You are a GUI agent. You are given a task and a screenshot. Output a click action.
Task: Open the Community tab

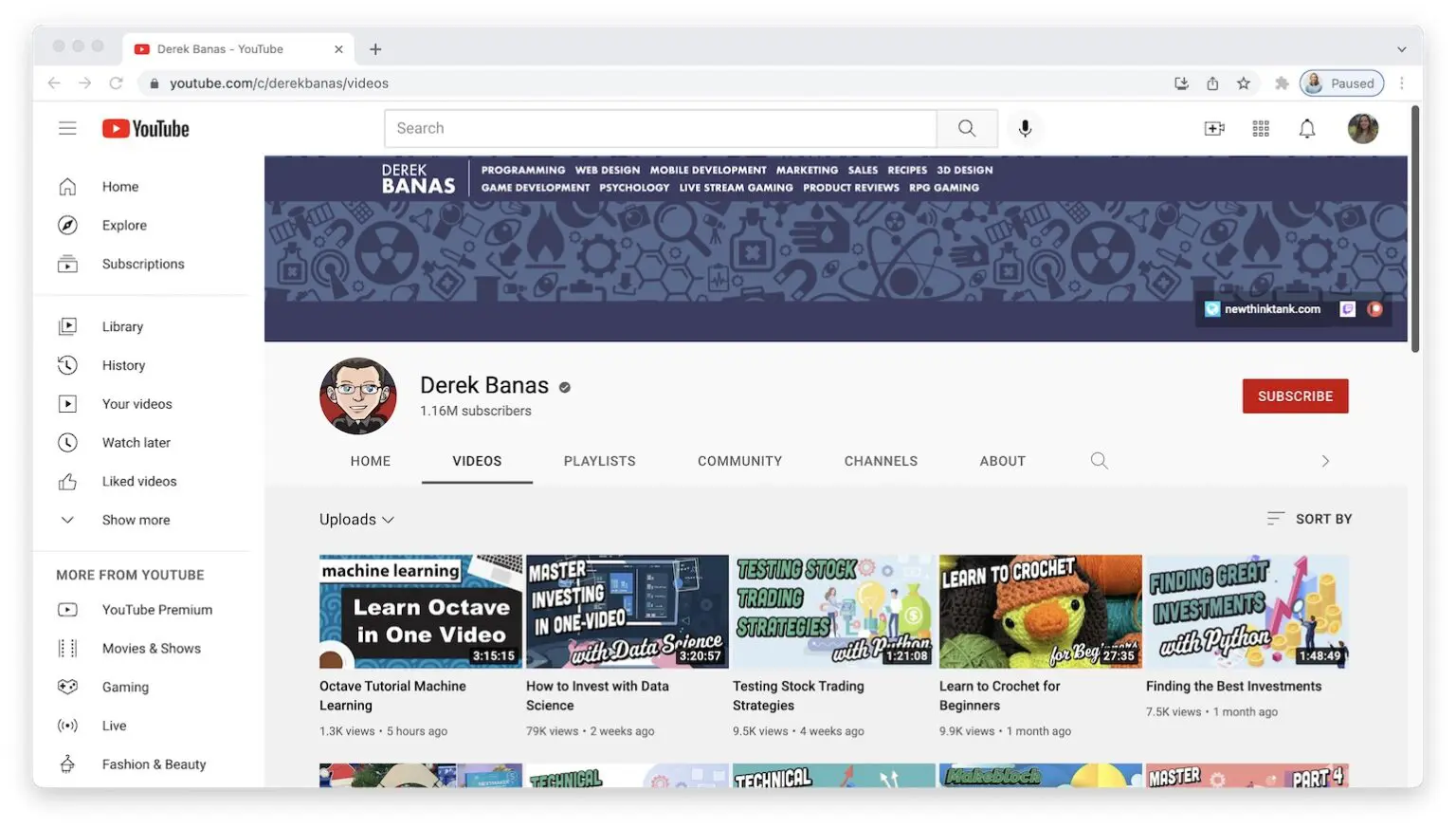[x=739, y=461]
